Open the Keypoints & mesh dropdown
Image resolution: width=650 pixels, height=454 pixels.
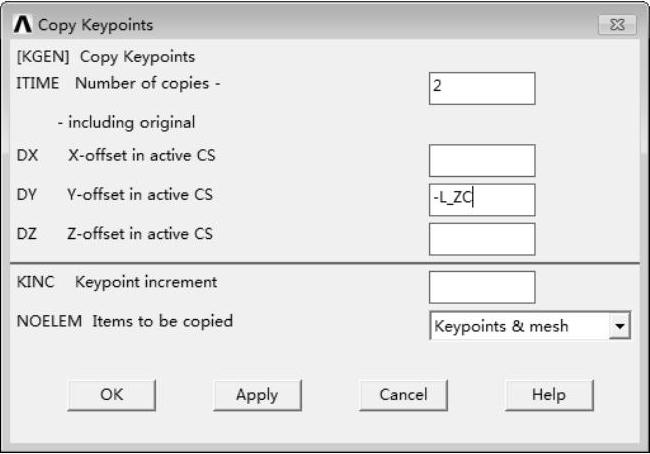620,326
